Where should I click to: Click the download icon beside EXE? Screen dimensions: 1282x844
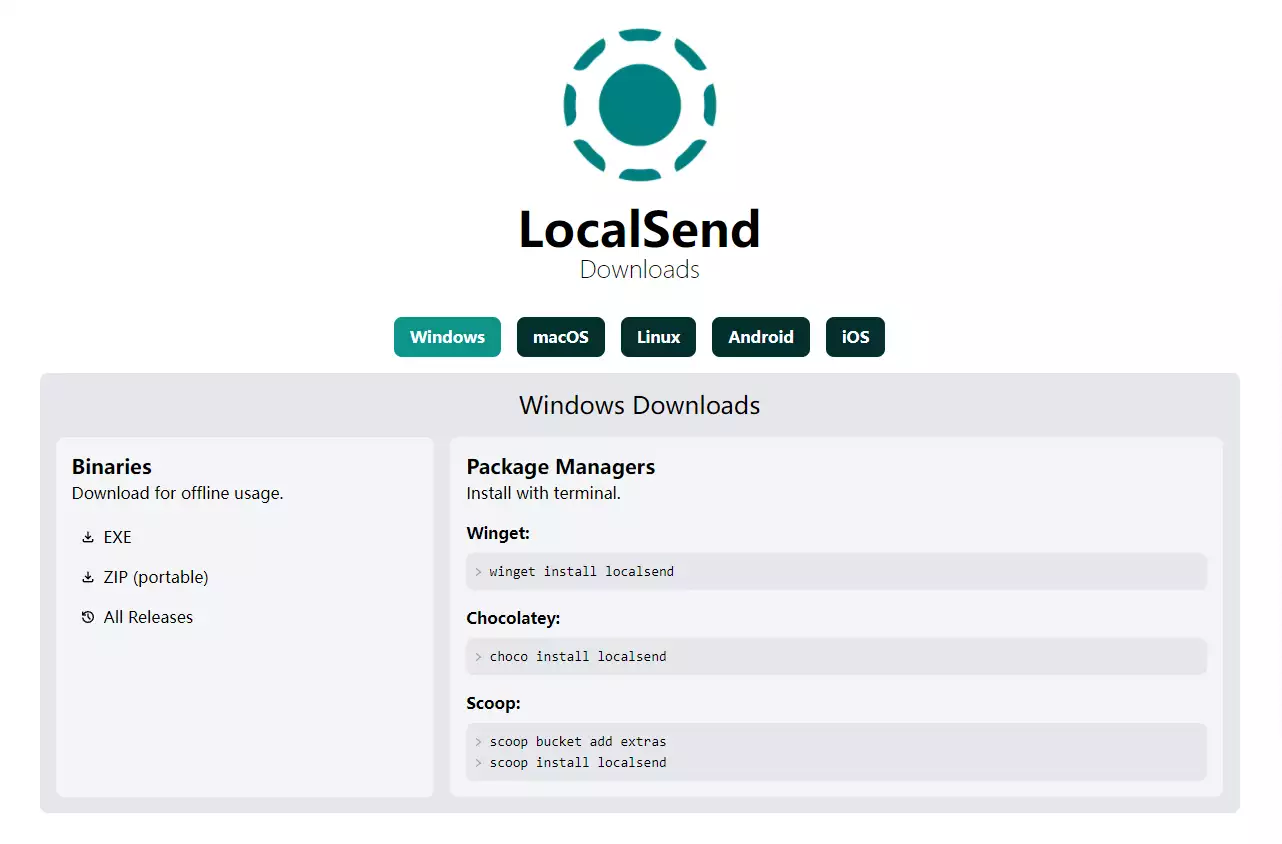click(88, 537)
